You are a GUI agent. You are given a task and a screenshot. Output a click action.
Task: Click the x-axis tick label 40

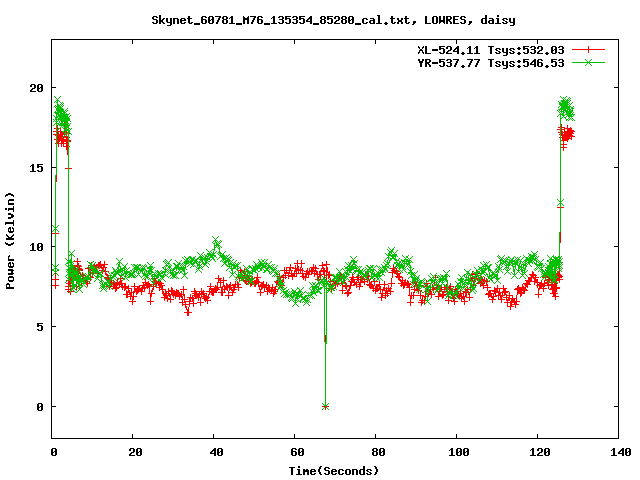(x=216, y=452)
